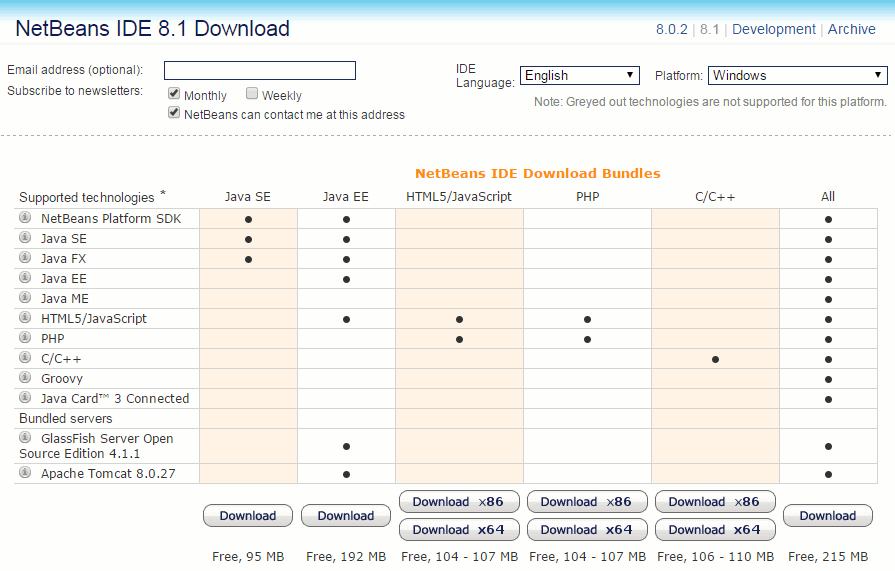This screenshot has height=571, width=895.
Task: Download C/C++ bundle x64
Action: [x=715, y=530]
